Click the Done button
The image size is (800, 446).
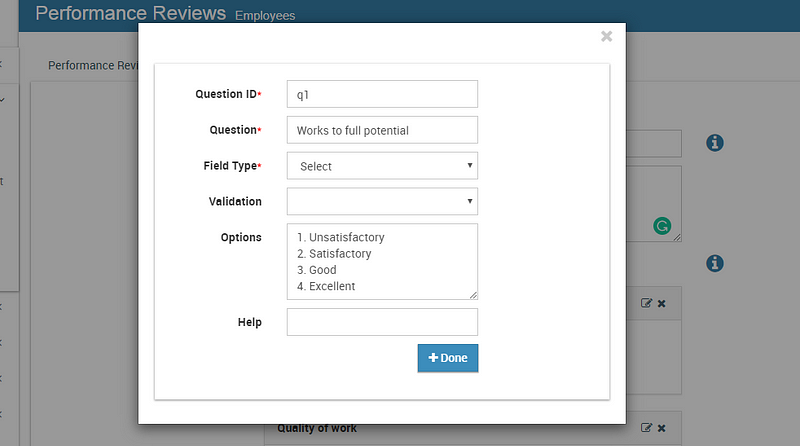point(447,358)
